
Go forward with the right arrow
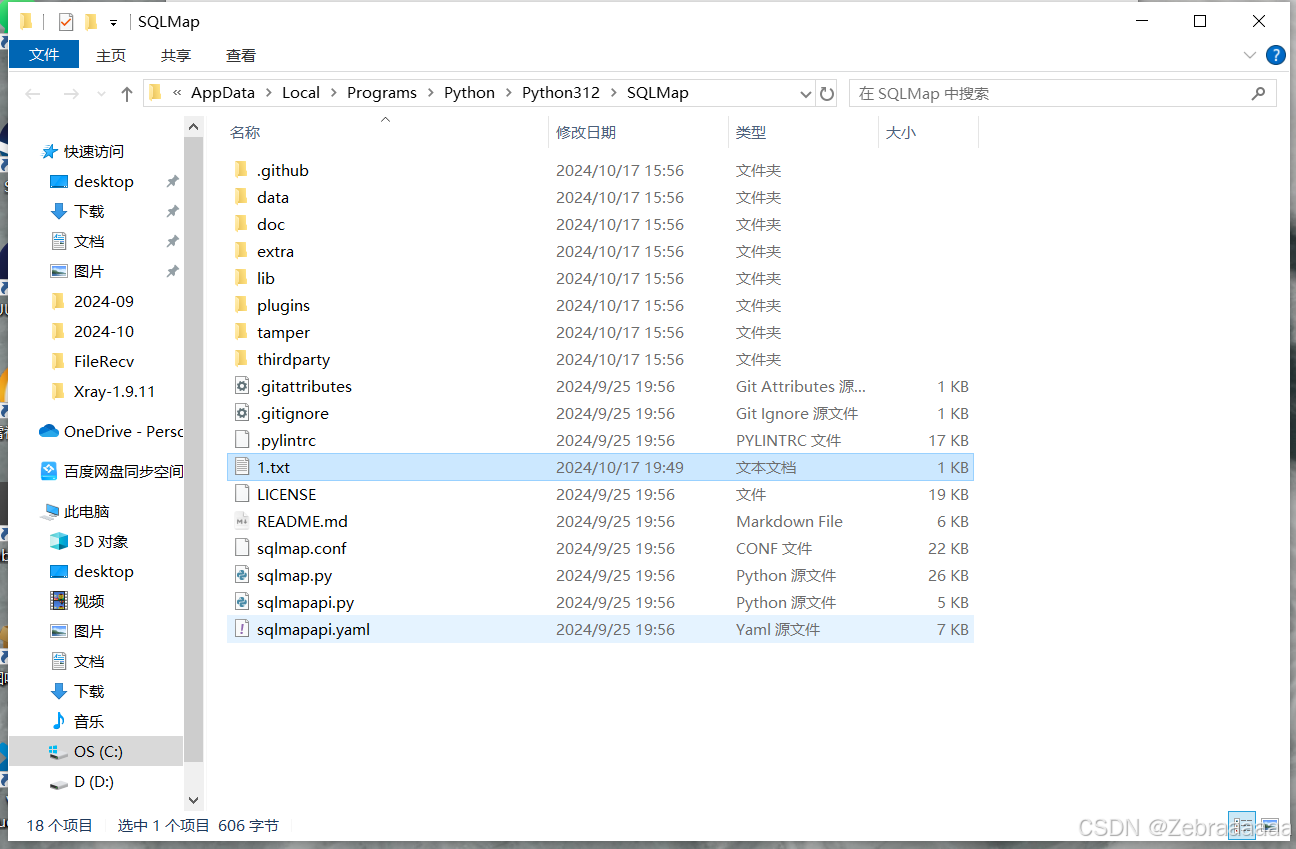(x=70, y=93)
